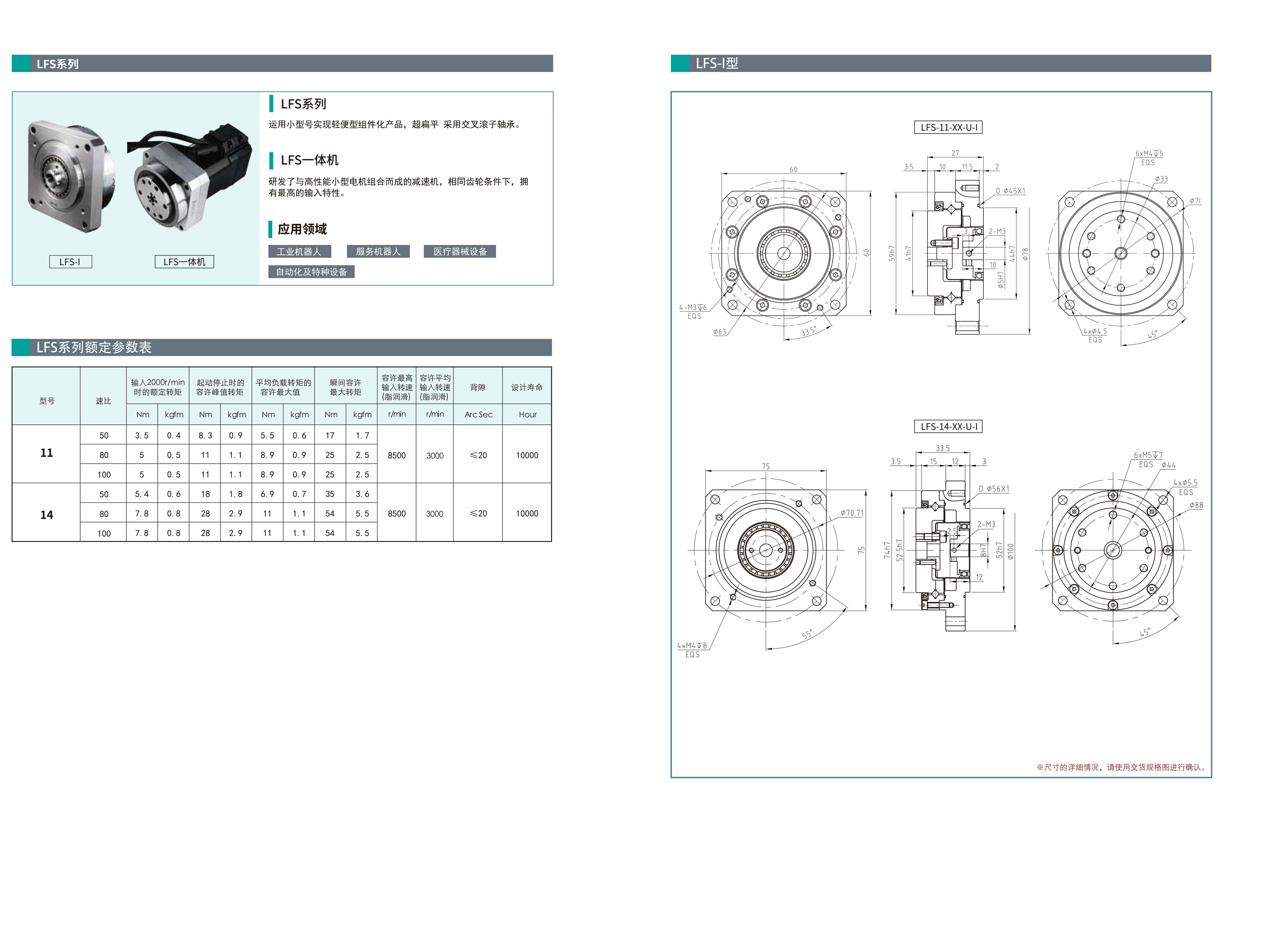Click the 4xM4 EQS thread callout

[x=692, y=650]
